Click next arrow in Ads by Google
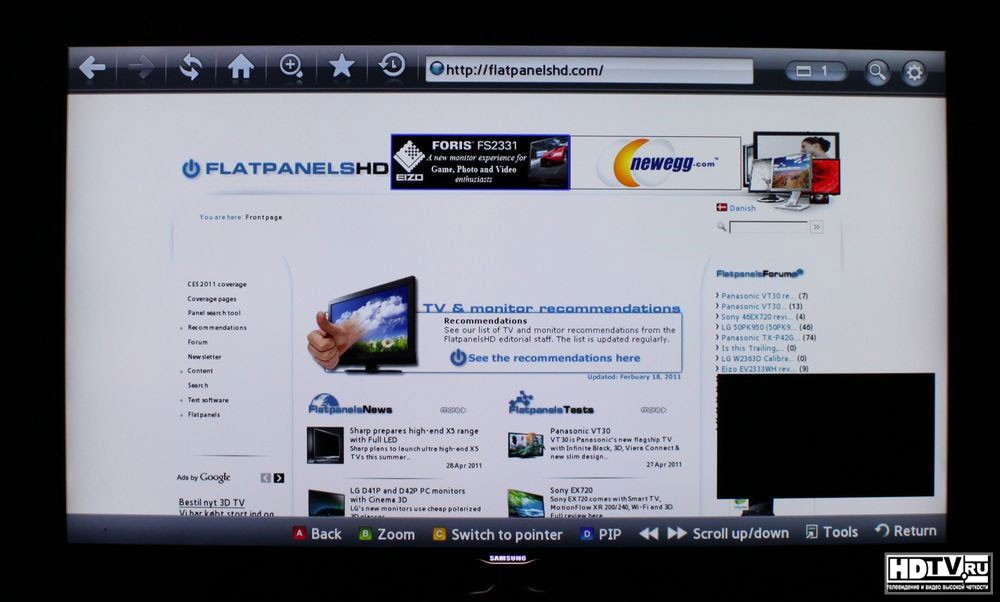 tap(279, 478)
